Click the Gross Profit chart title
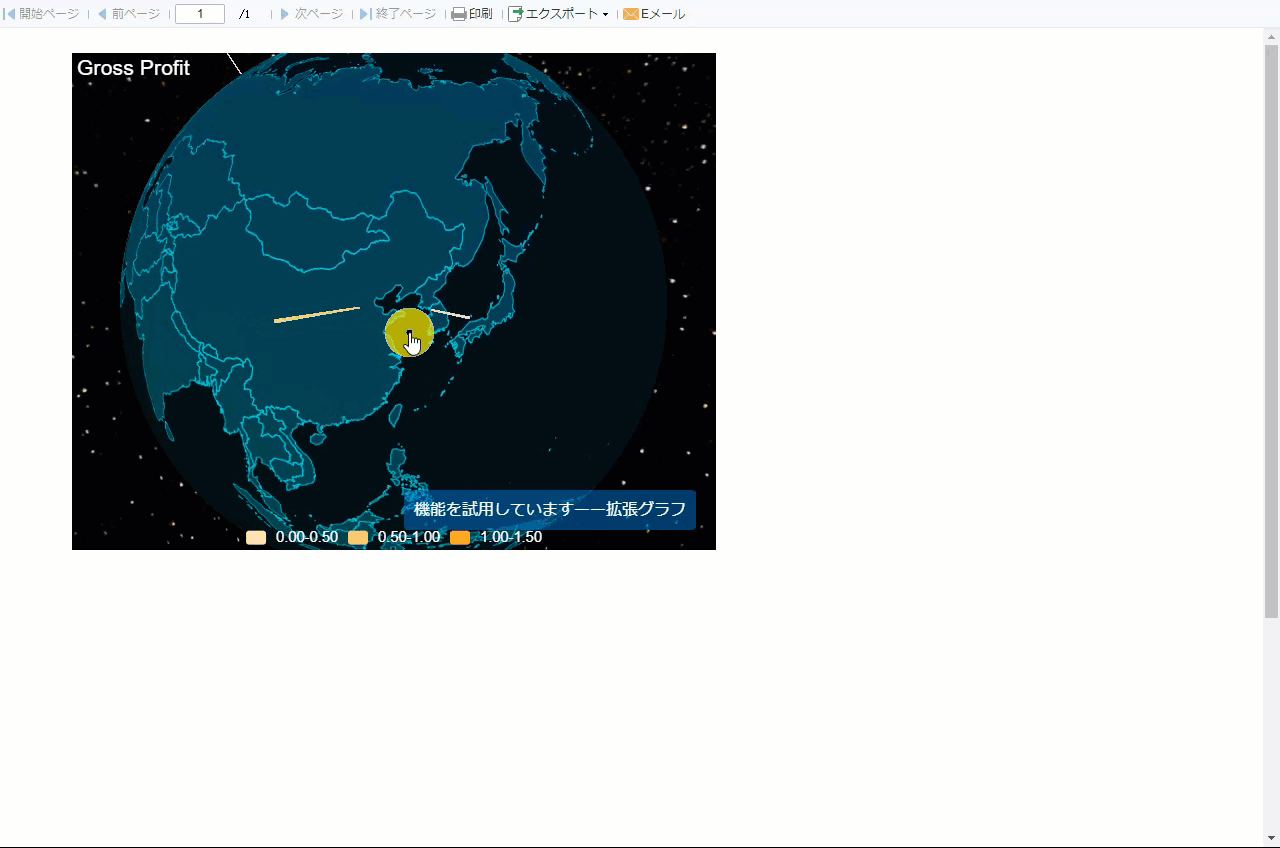Image resolution: width=1280 pixels, height=848 pixels. (x=133, y=68)
